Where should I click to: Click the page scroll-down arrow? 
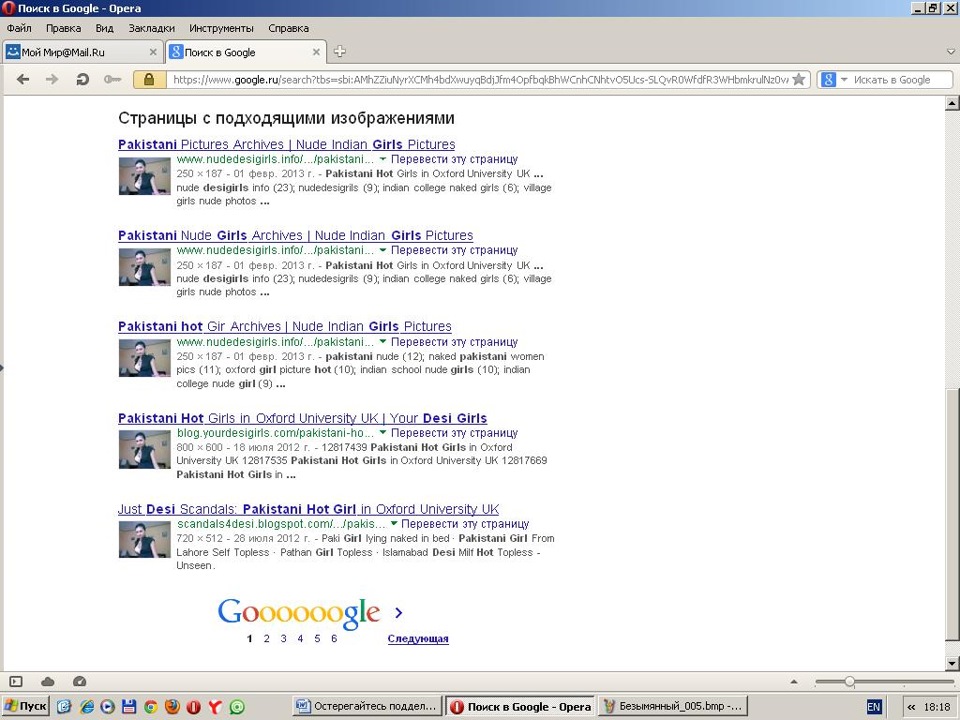coord(952,663)
